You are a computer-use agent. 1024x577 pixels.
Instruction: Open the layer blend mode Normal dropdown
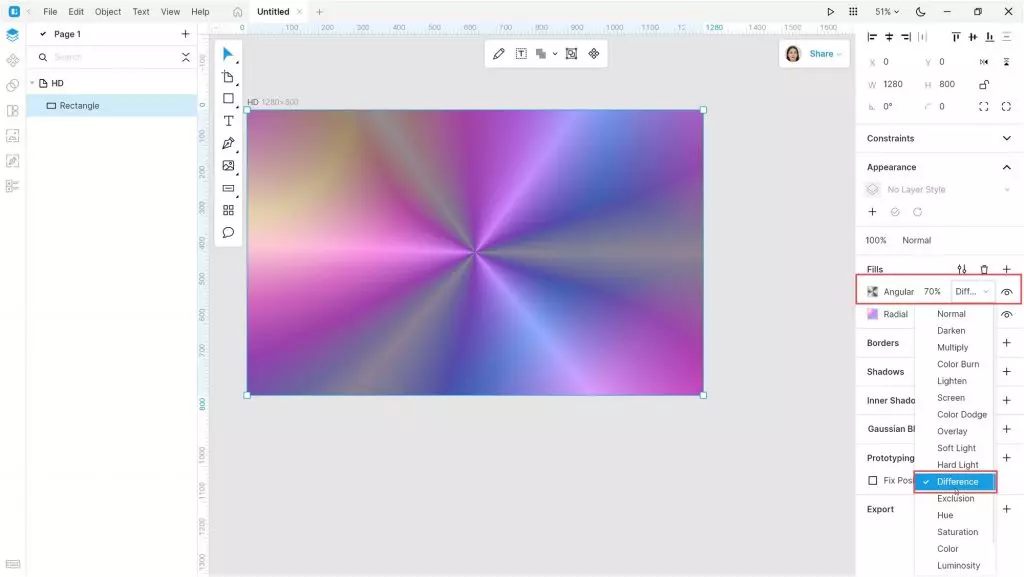[x=916, y=240]
